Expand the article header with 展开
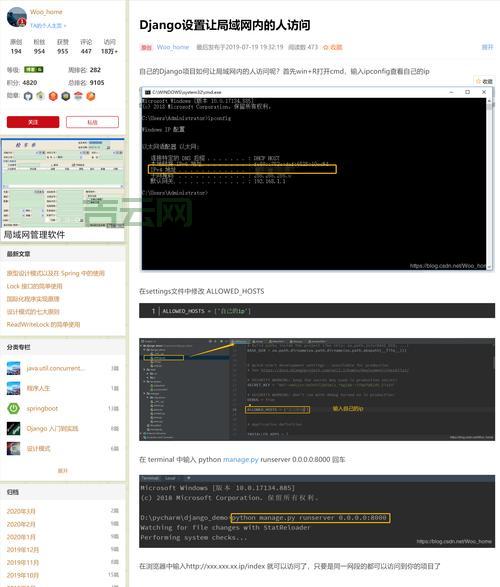Screen dimensions: 500x587 (487, 47)
